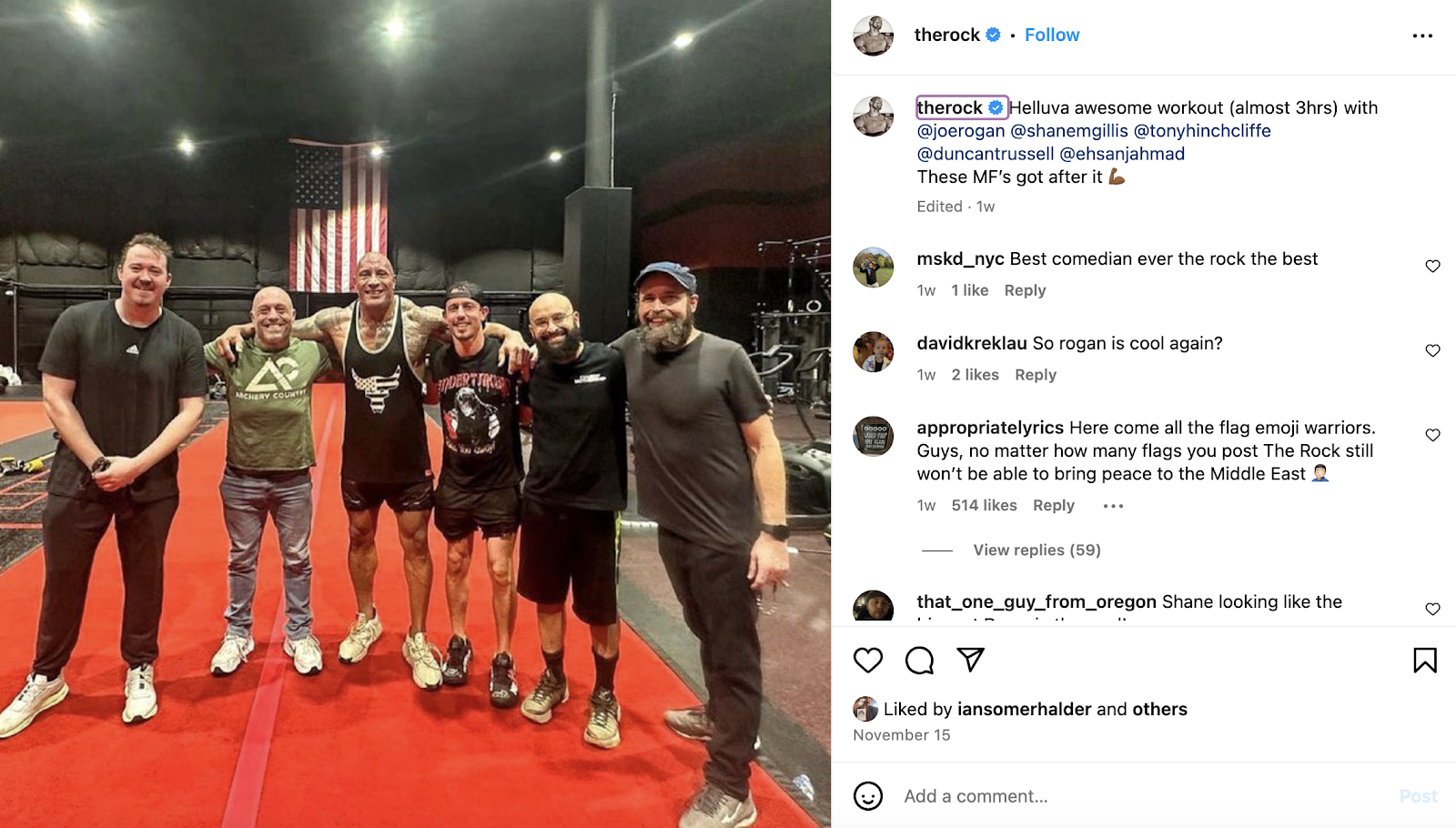Open therock profile picture in header
1456x828 pixels.
pyautogui.click(x=873, y=35)
